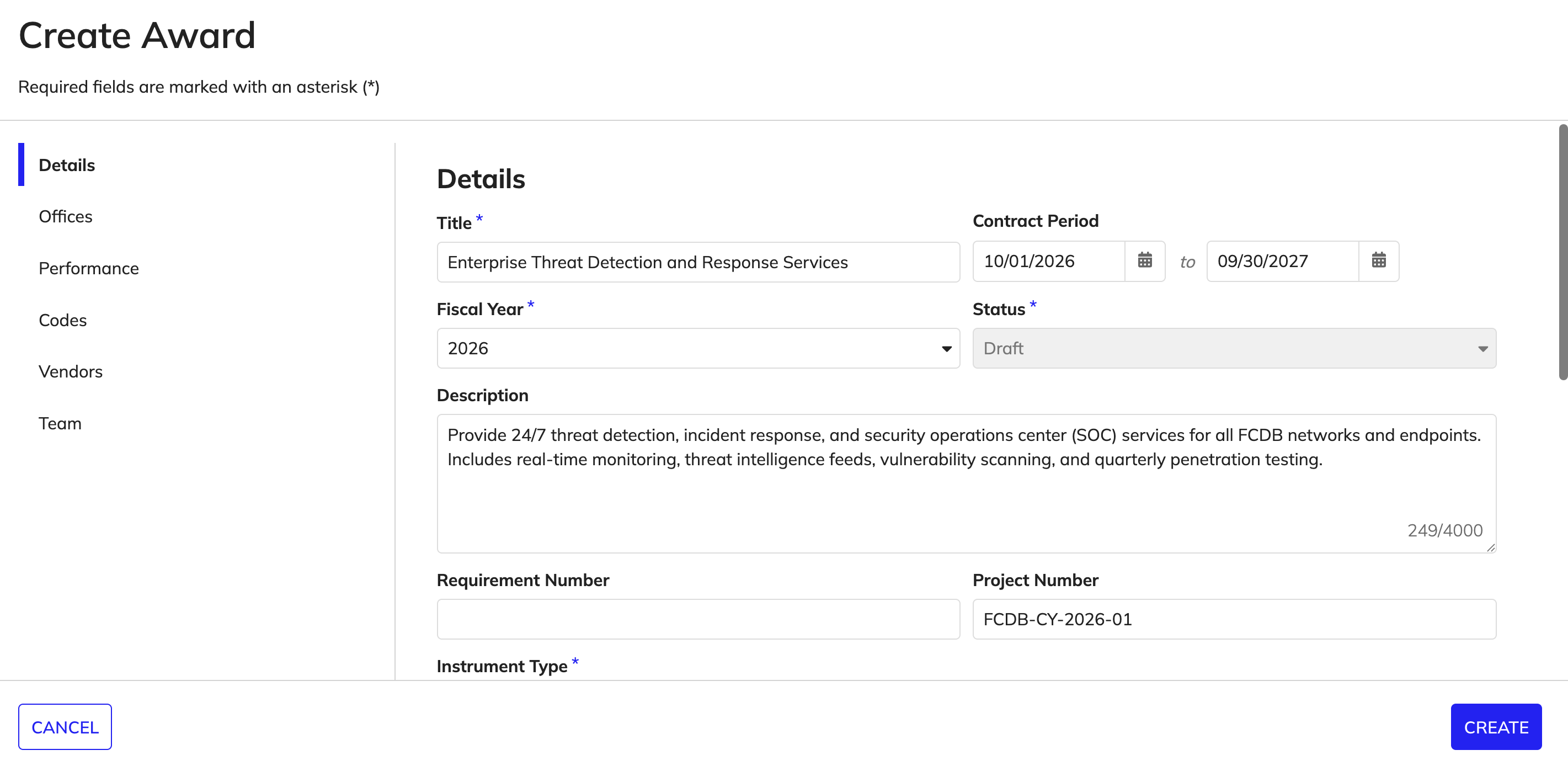Click into the Description text area
This screenshot has width=1568, height=766.
tap(966, 483)
